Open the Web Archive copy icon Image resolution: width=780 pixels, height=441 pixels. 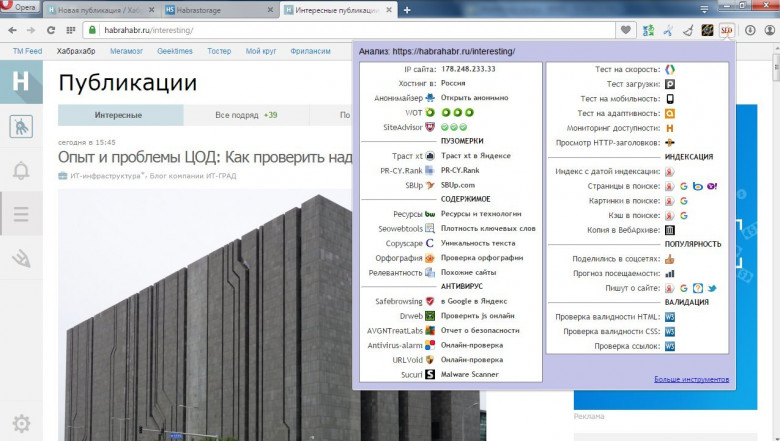click(x=671, y=230)
